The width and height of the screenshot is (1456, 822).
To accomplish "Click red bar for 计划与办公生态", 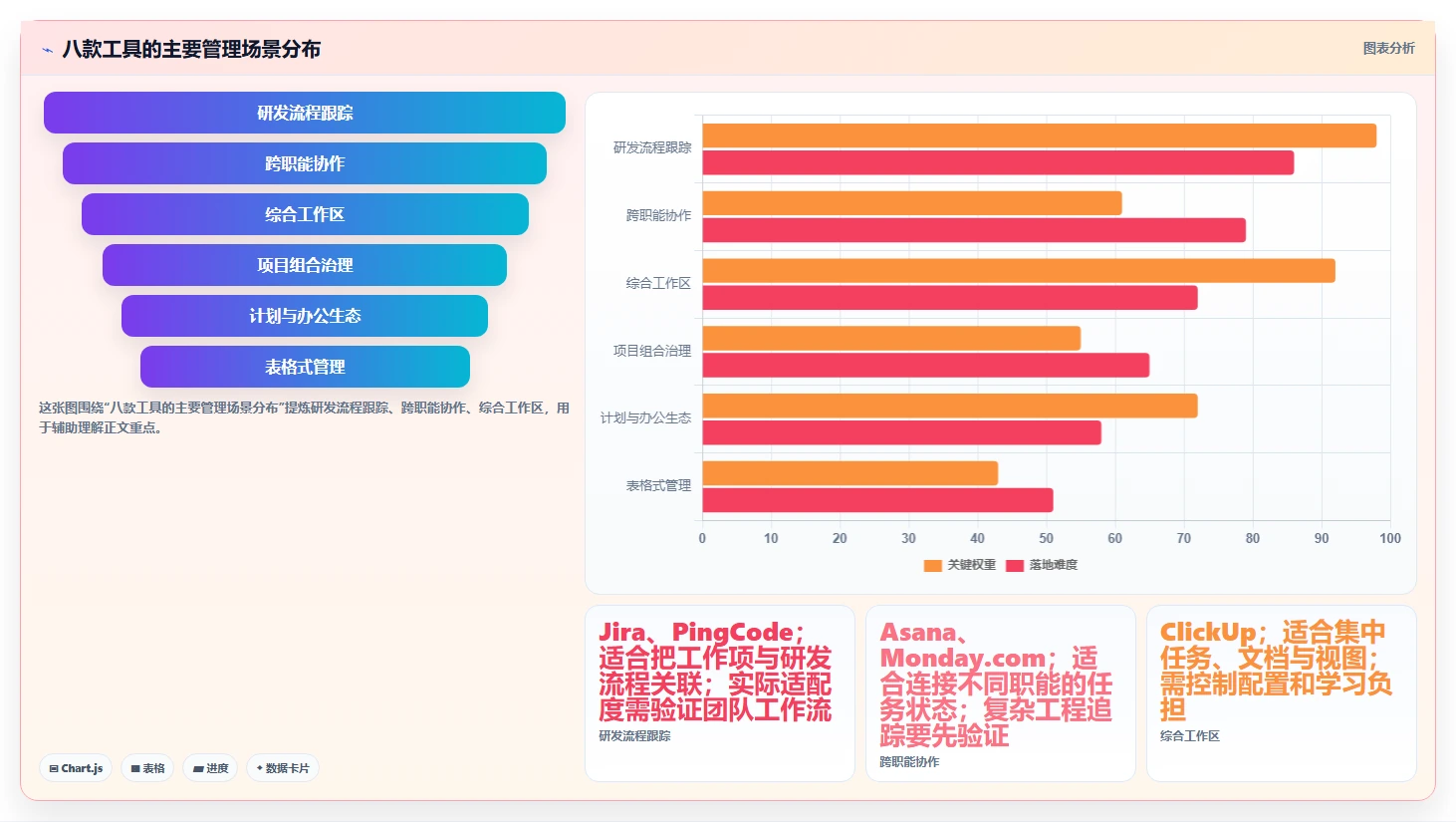I will [902, 432].
